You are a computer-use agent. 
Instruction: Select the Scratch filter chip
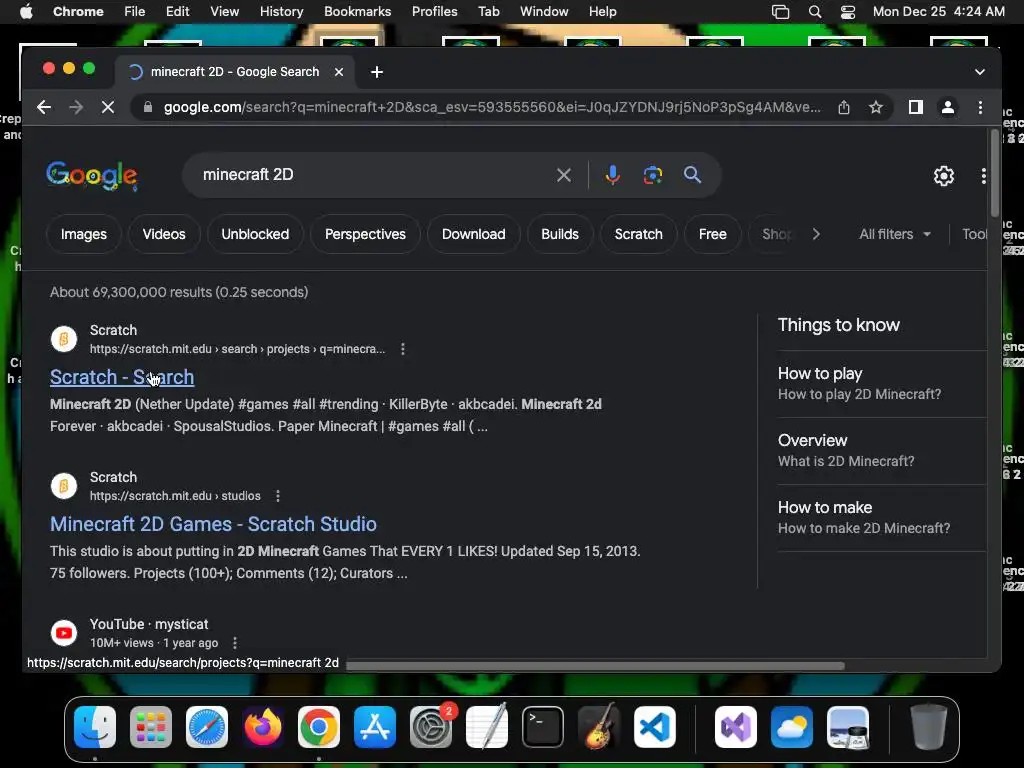[639, 234]
